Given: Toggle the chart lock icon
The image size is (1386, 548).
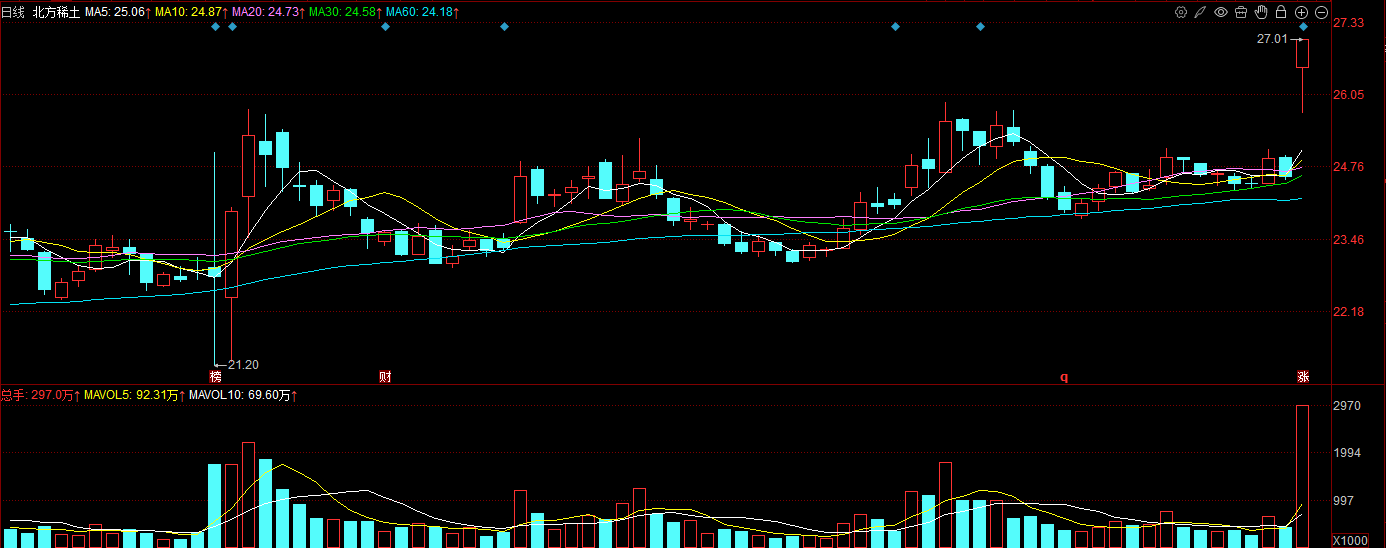Looking at the screenshot, I should tap(1281, 12).
